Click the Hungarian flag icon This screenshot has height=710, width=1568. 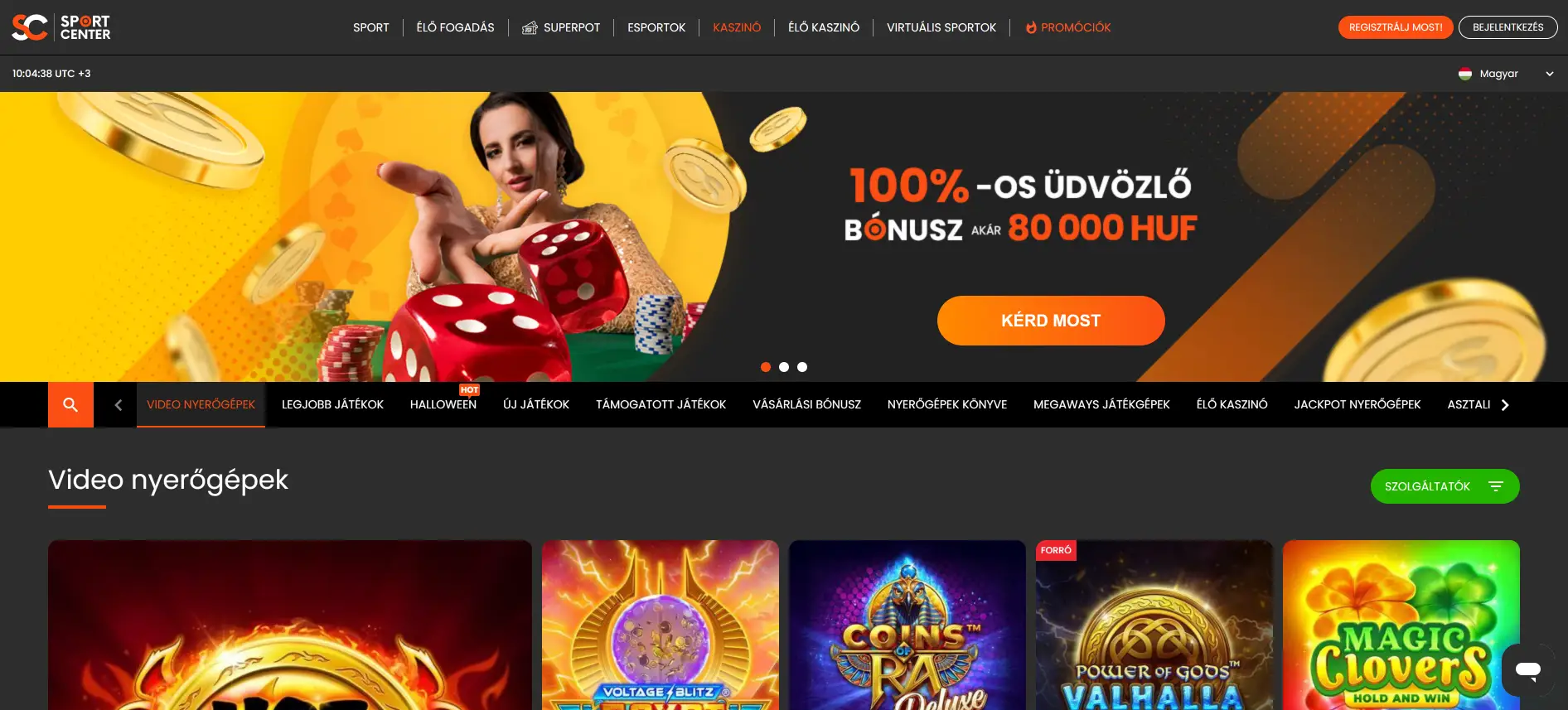pos(1465,74)
